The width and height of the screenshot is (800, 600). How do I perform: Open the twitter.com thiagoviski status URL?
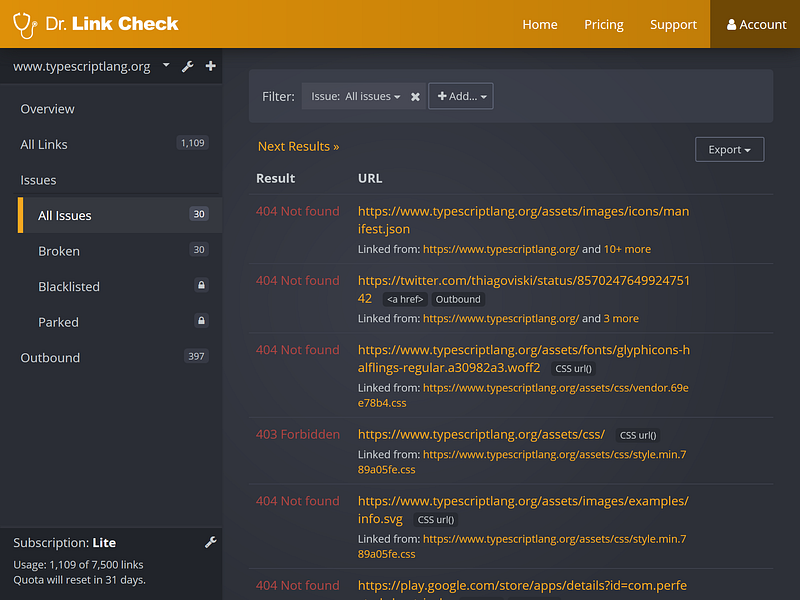(x=523, y=289)
